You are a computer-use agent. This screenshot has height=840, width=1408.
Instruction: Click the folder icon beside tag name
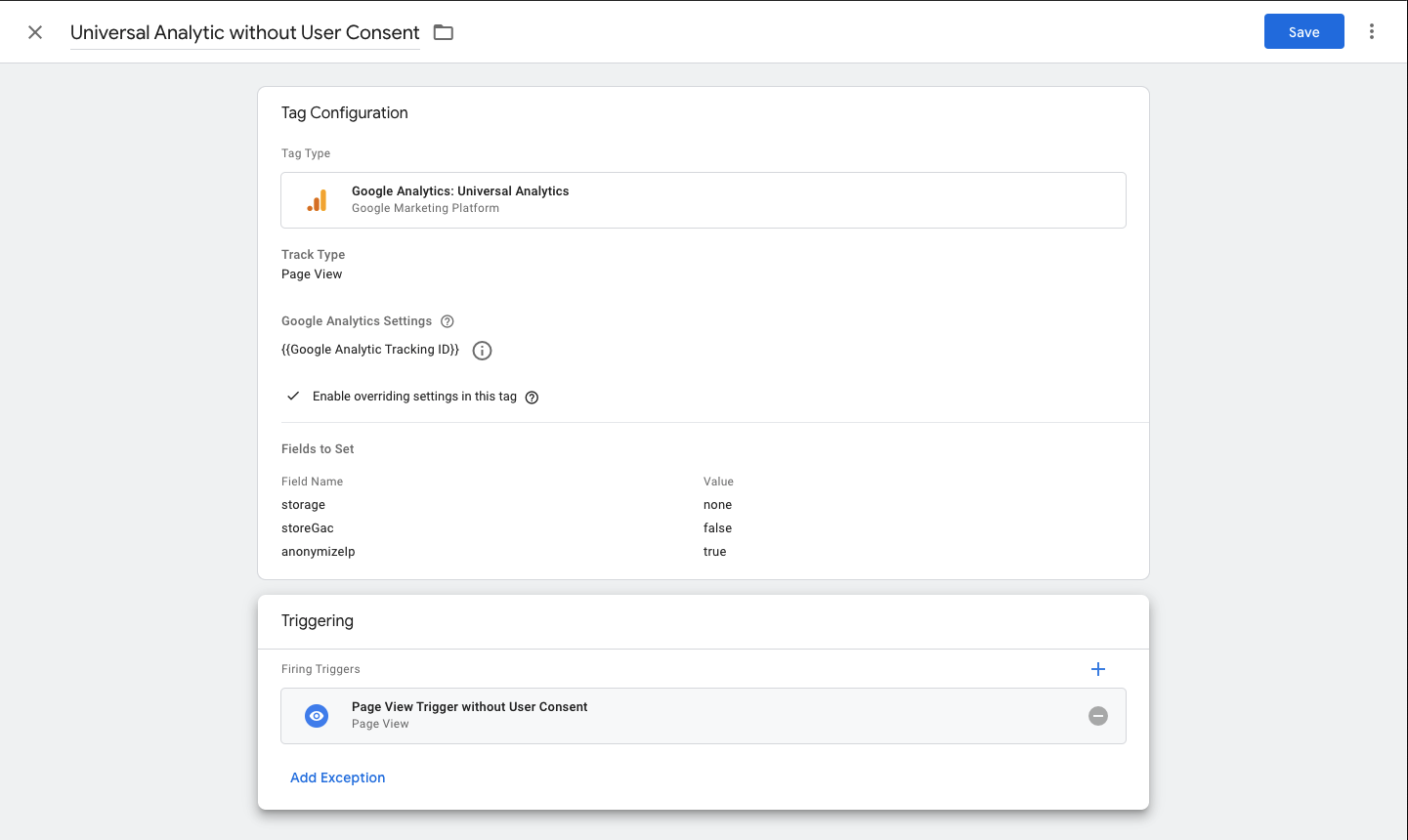click(x=444, y=32)
